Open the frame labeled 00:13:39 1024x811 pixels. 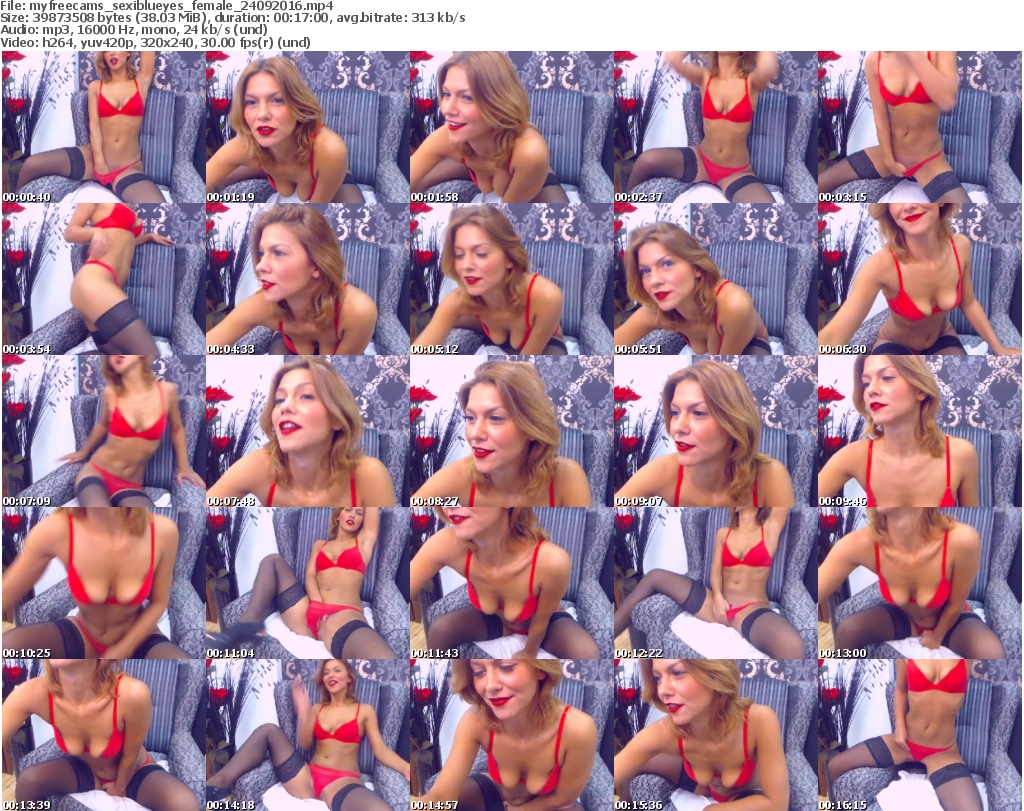[x=103, y=735]
